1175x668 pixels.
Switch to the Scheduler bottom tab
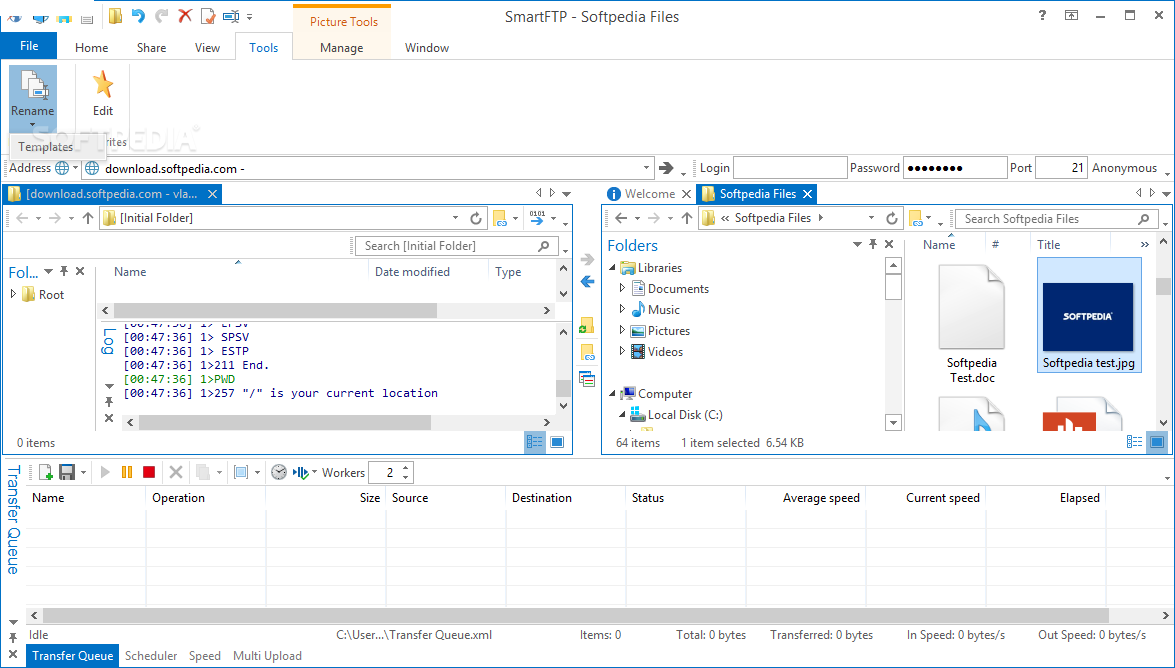[x=151, y=655]
